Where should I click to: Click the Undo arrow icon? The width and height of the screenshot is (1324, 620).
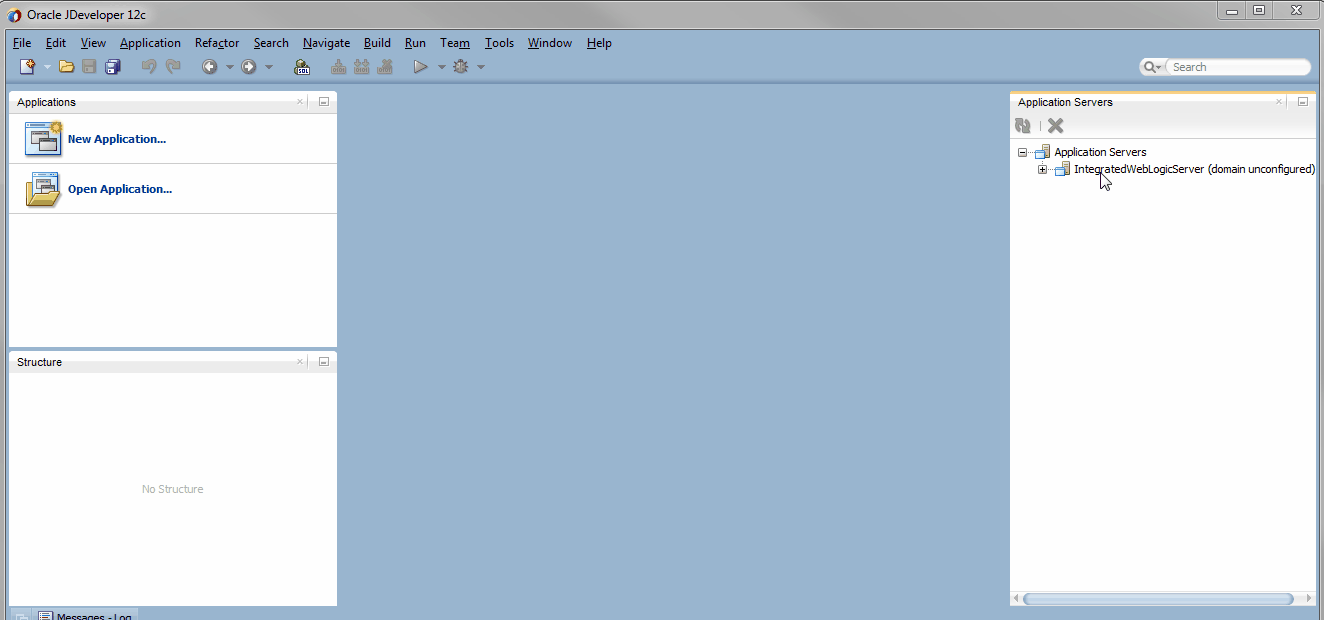[149, 67]
